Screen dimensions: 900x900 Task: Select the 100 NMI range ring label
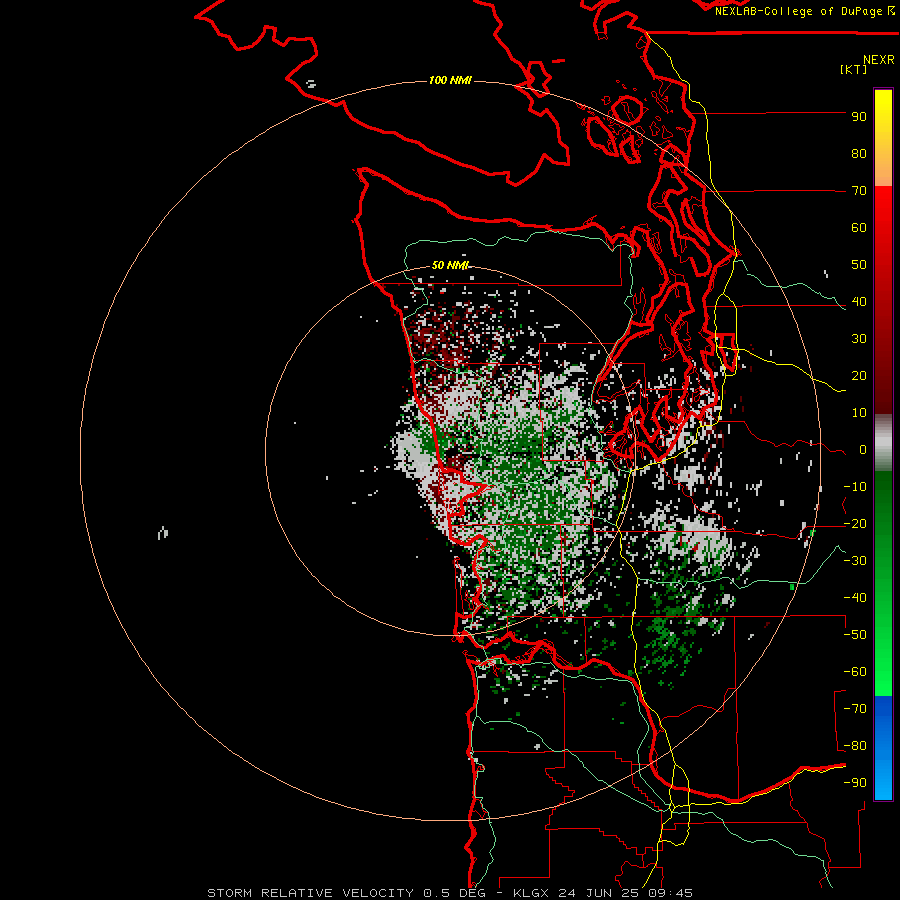click(450, 80)
